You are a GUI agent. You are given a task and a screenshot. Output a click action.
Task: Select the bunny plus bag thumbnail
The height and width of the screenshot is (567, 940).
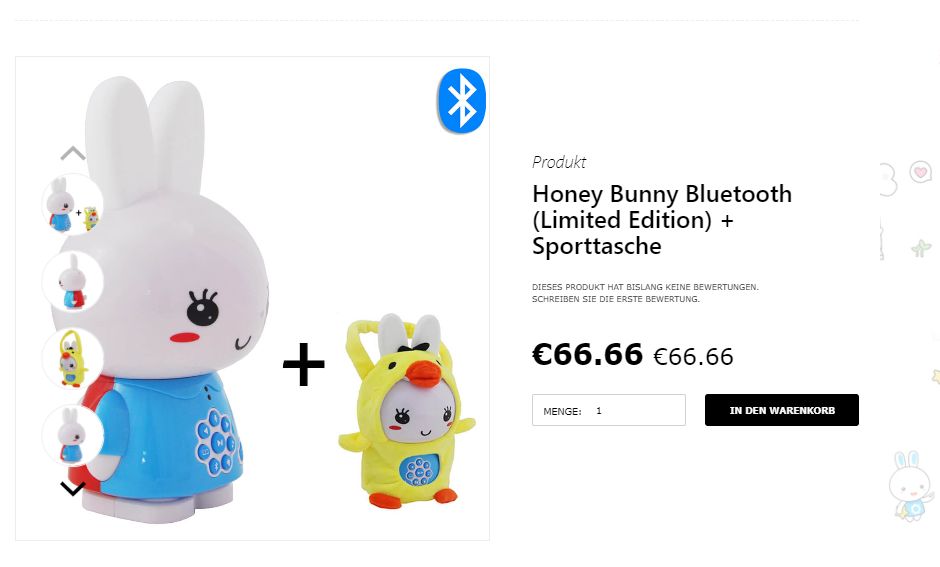(x=73, y=204)
